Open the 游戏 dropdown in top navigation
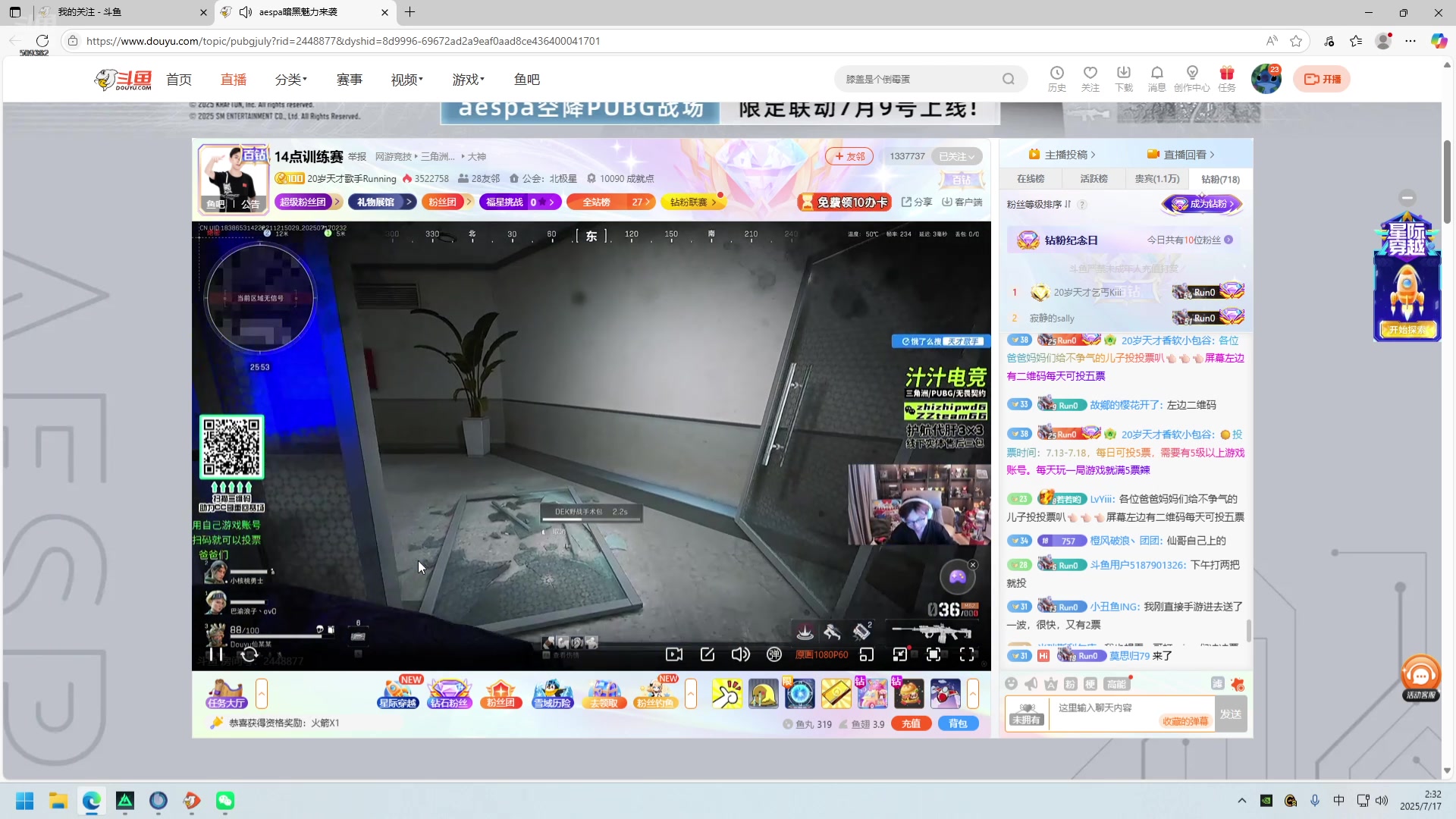Screen dimensions: 1456x819 tap(468, 80)
